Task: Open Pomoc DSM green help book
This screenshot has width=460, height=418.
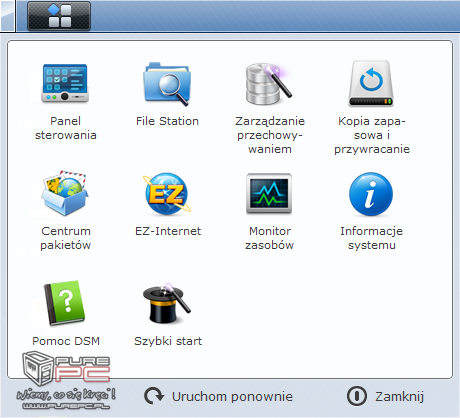Action: [65, 303]
